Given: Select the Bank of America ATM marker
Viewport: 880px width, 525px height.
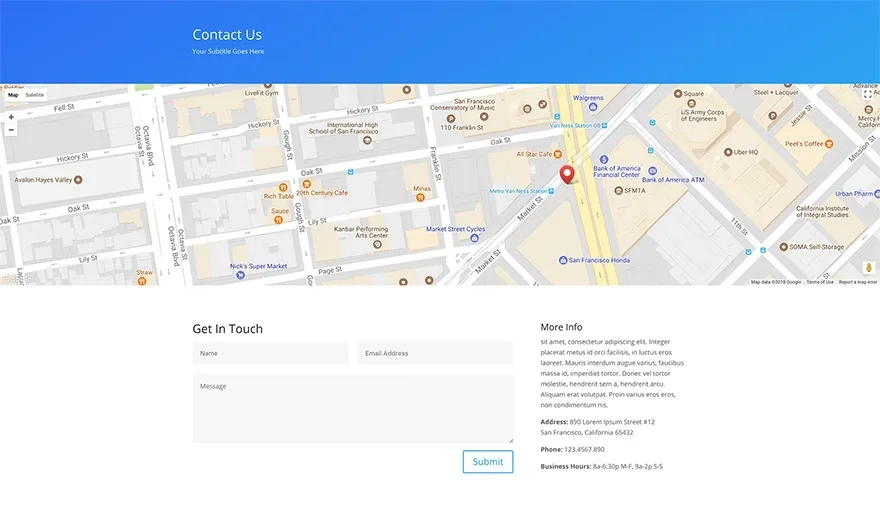Looking at the screenshot, I should (x=652, y=171).
